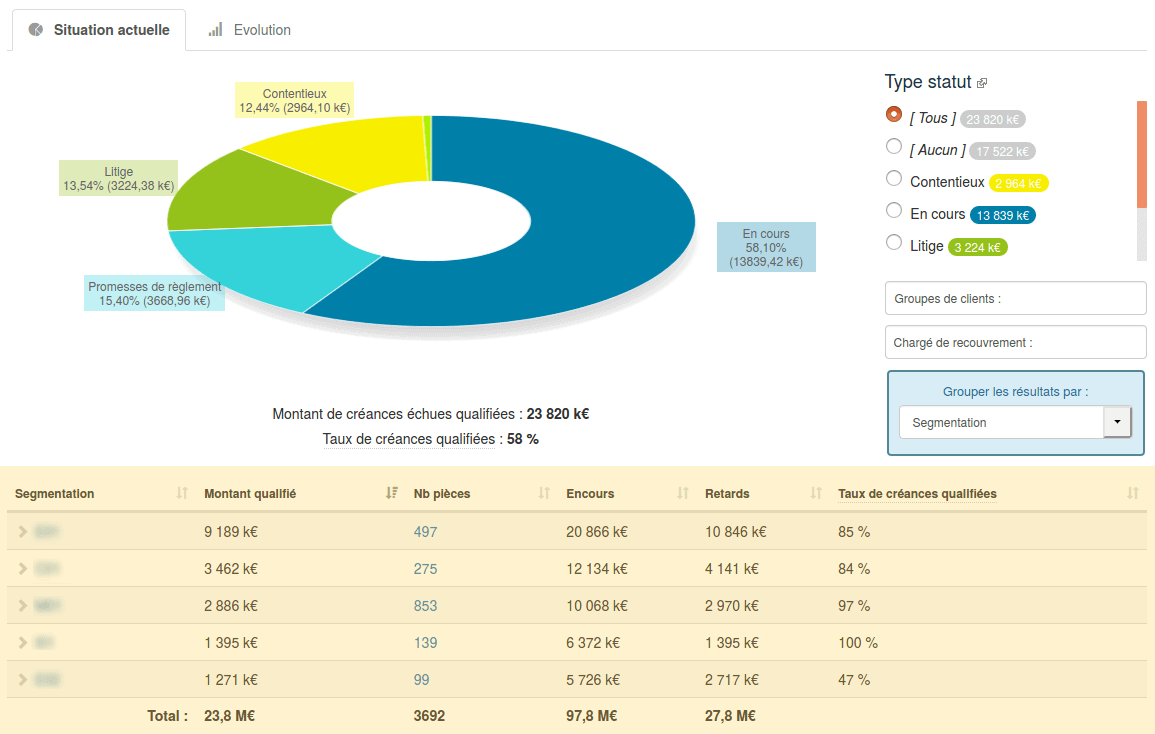The image size is (1155, 734).
Task: Select the En cours radio button
Action: pyautogui.click(x=894, y=211)
